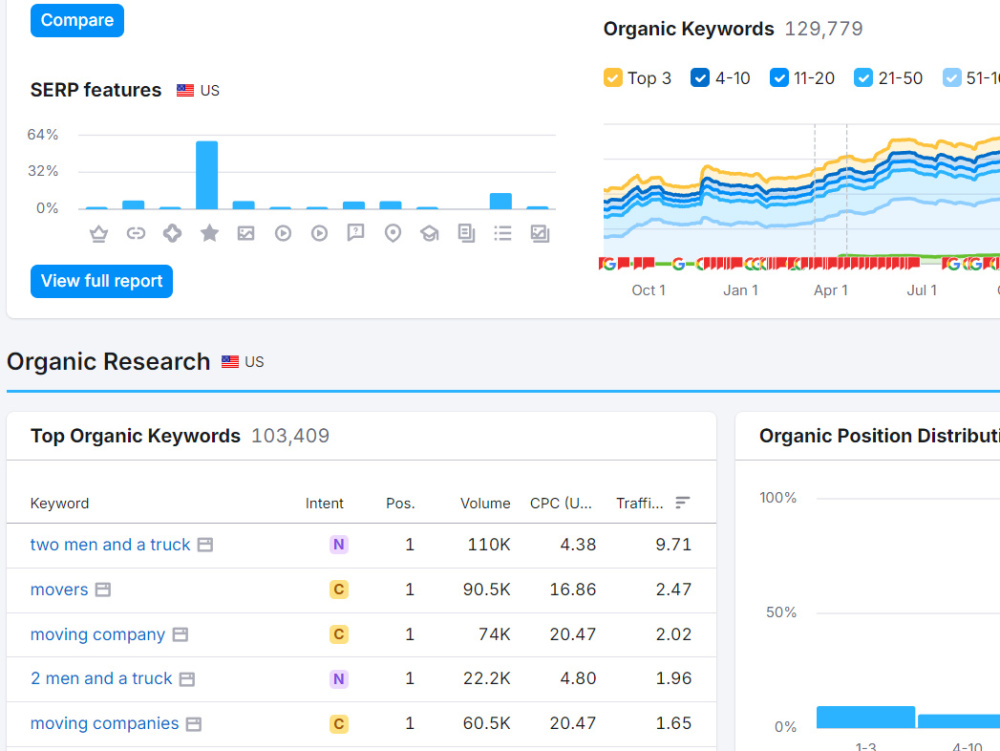Image resolution: width=1000 pixels, height=751 pixels.
Task: Click the Top Organic Keywords heading
Action: pos(135,436)
